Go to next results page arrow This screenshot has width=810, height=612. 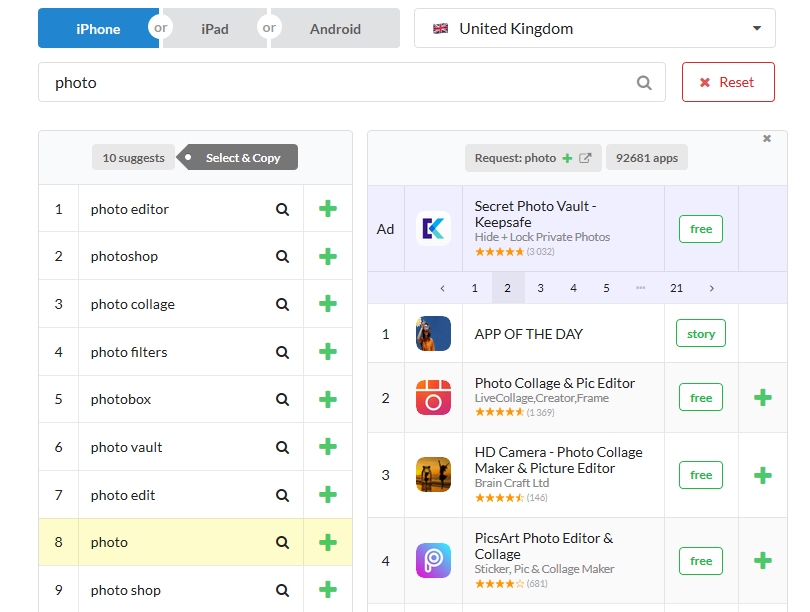point(712,288)
